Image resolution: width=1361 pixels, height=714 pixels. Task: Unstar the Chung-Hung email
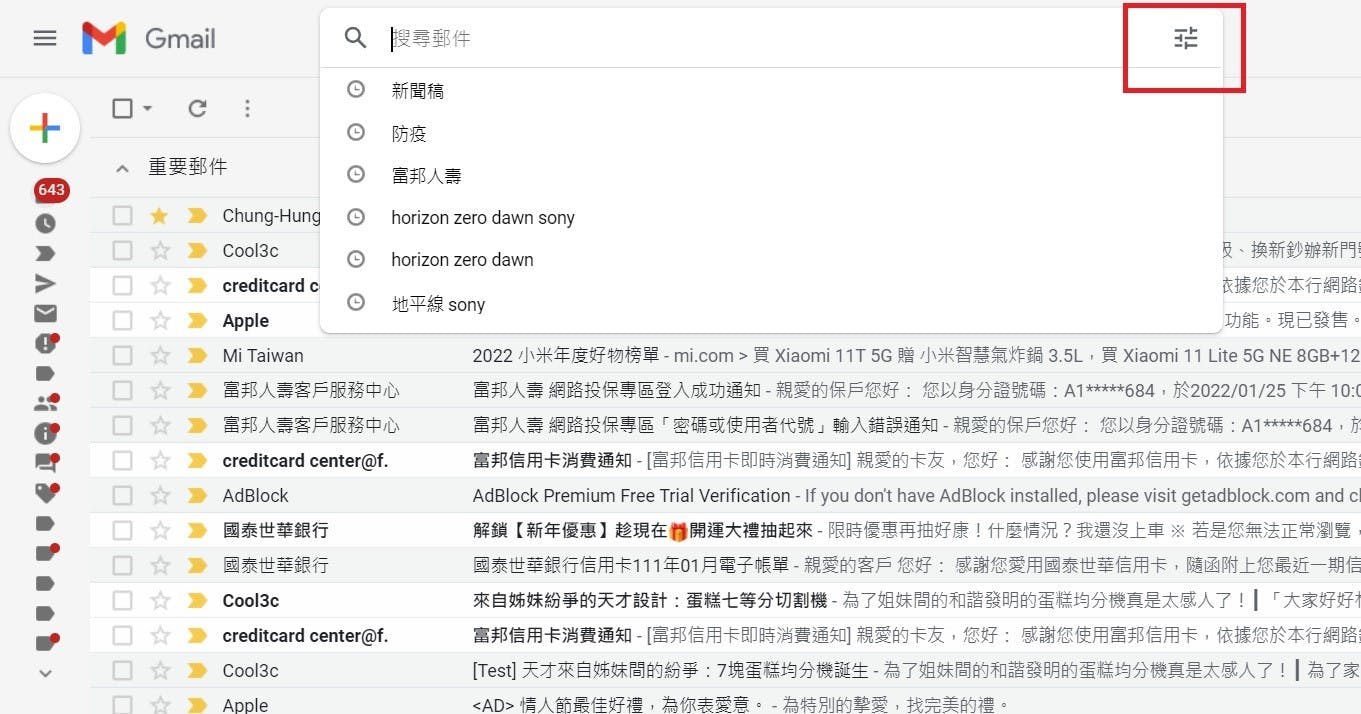159,216
